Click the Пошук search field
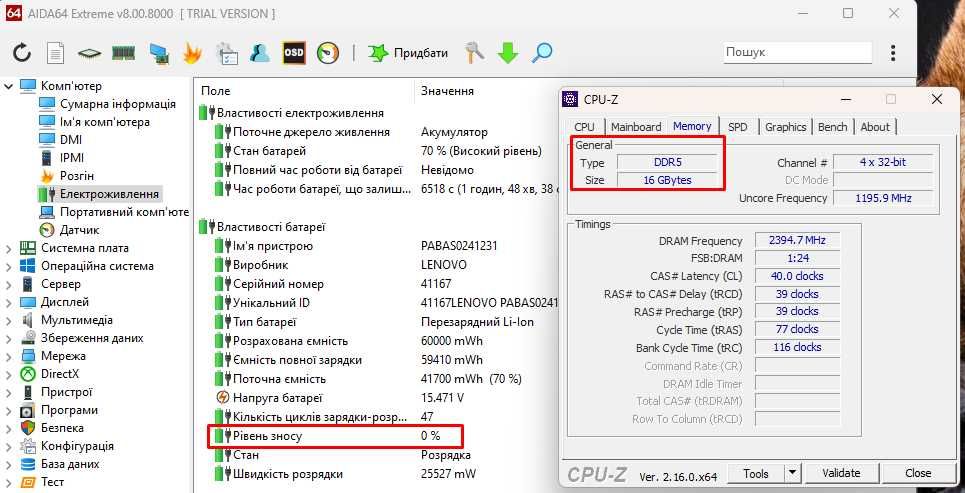The height and width of the screenshot is (493, 965). 798,53
